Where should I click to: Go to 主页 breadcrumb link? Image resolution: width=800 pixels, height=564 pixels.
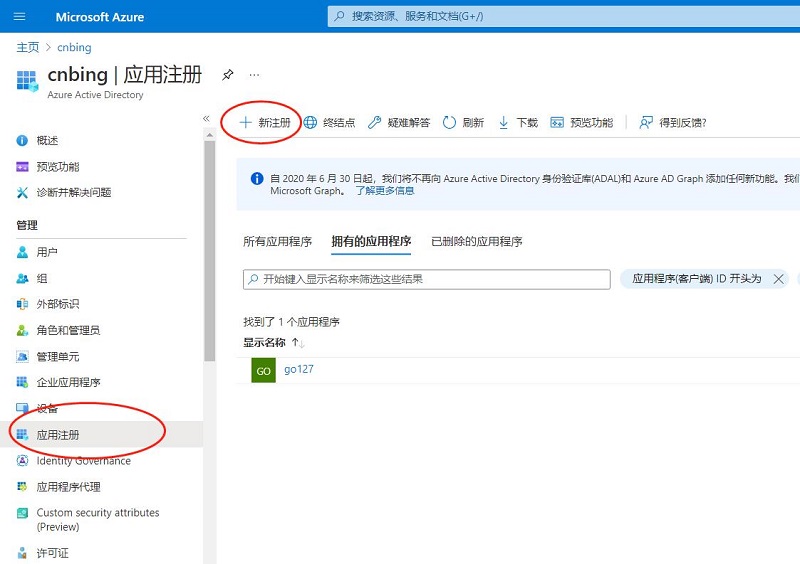28,47
